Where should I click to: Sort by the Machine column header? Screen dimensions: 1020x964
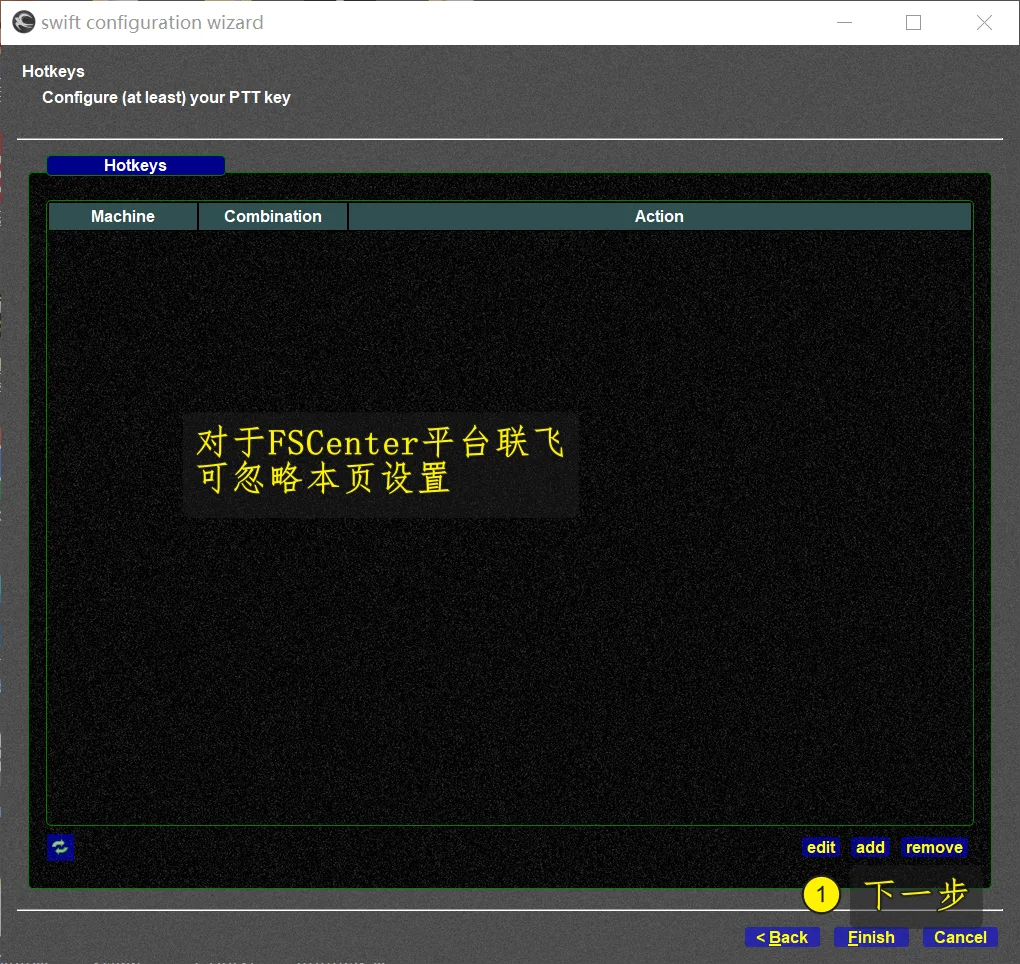[123, 217]
